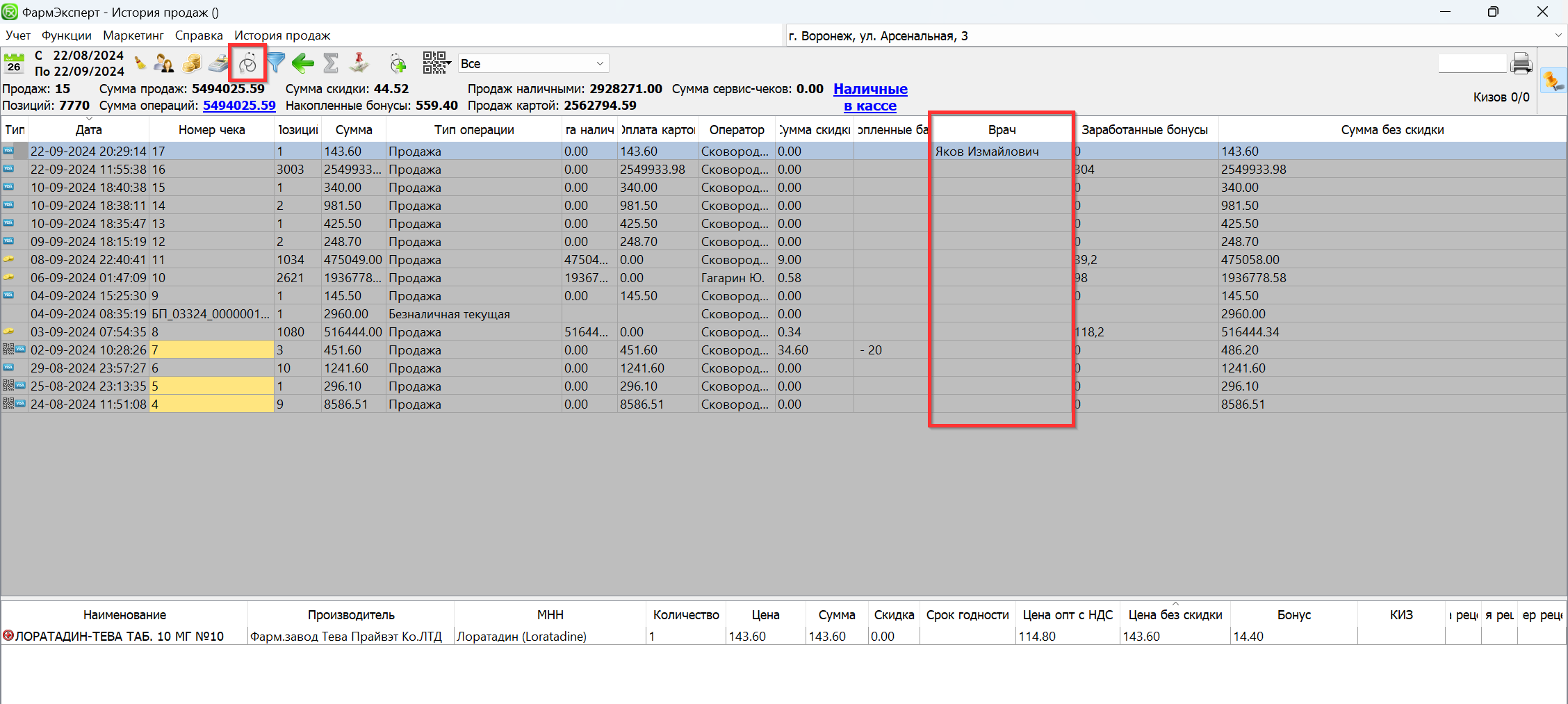Screen dimensions: 1568x704
Task: Expand the Воронеж address dropdown
Action: [x=1558, y=35]
